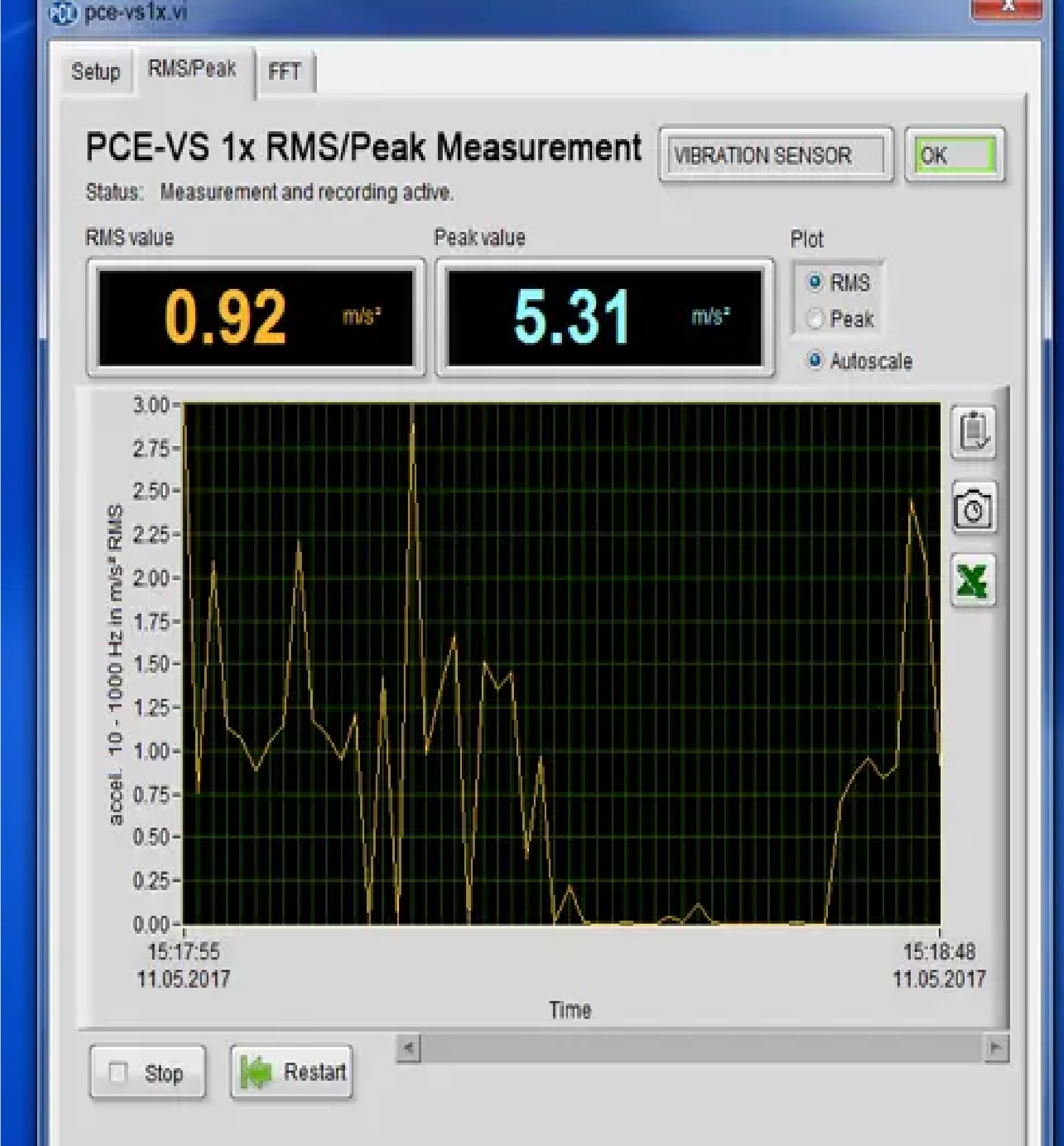The image size is (1064, 1146).
Task: Click the 0.00 axis minimum label
Action: click(x=151, y=925)
